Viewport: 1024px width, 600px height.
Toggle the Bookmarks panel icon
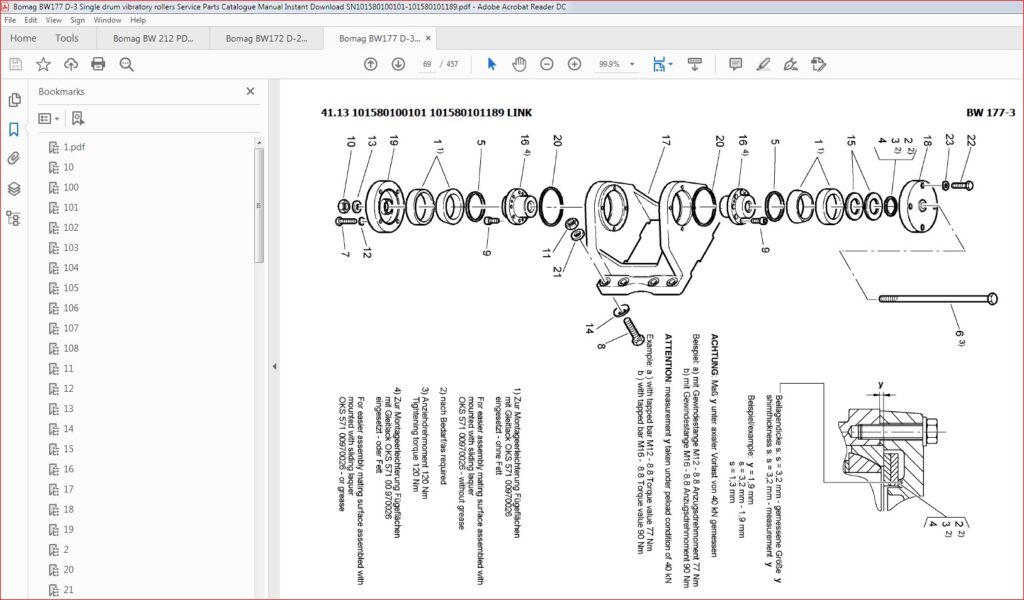tap(14, 129)
